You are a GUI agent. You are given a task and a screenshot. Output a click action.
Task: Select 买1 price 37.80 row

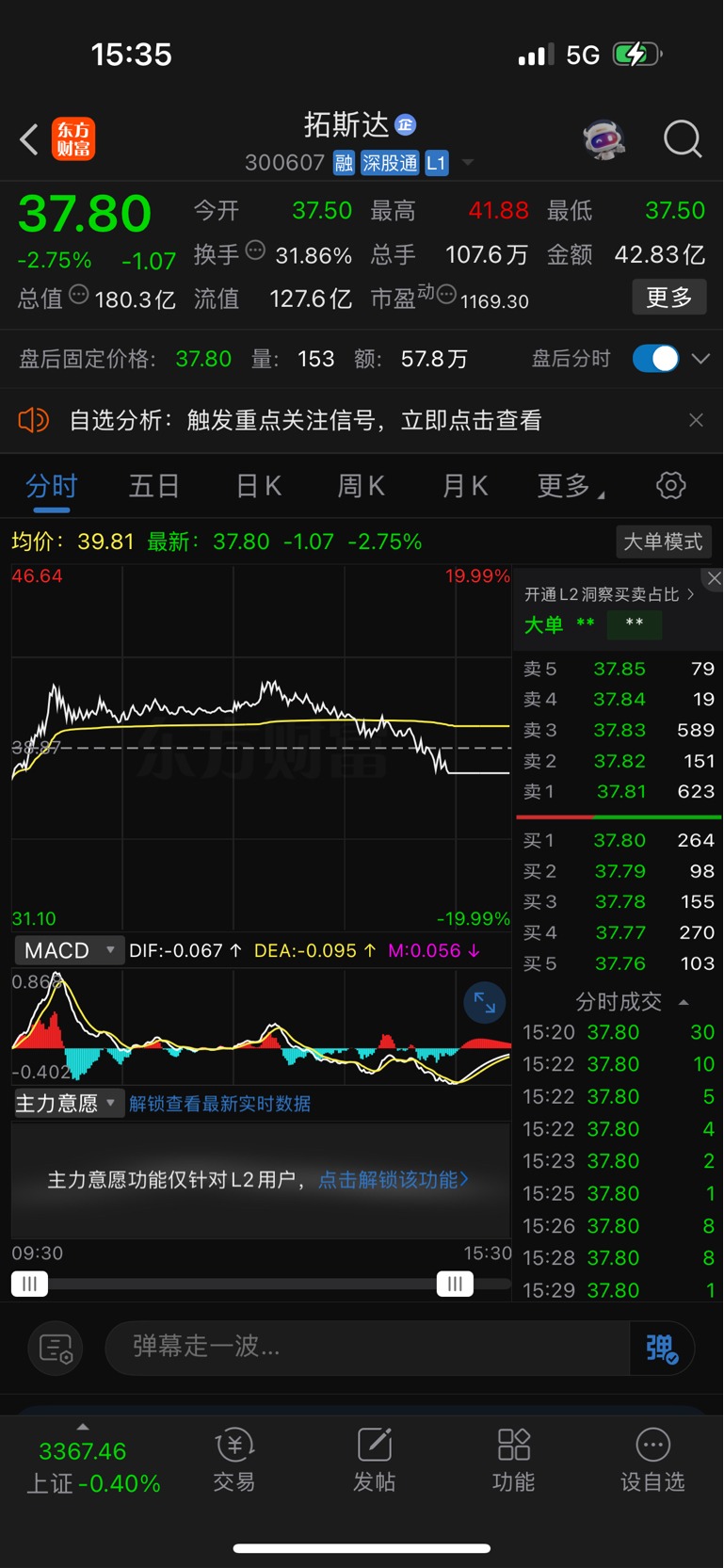click(619, 840)
